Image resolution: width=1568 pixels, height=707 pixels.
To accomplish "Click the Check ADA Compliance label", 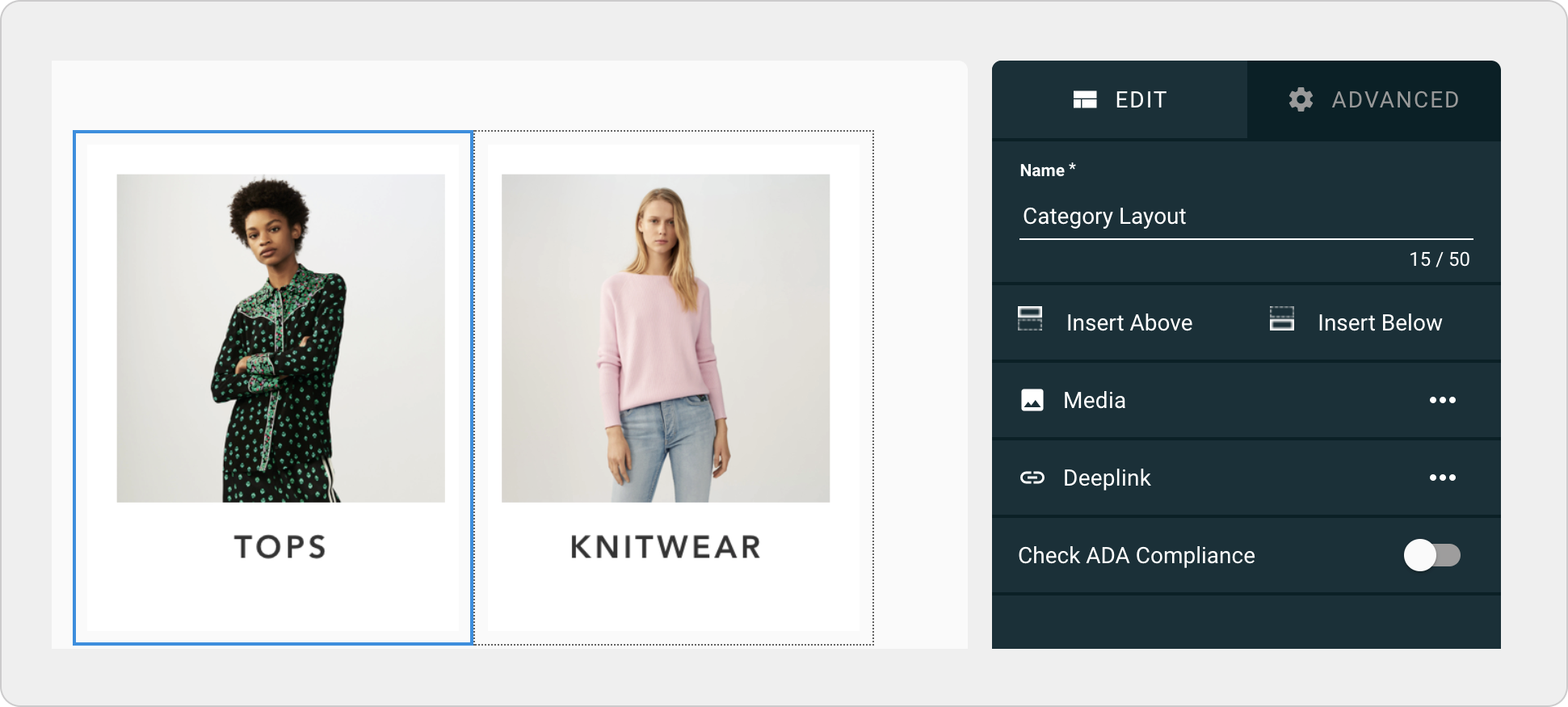I will [1137, 555].
